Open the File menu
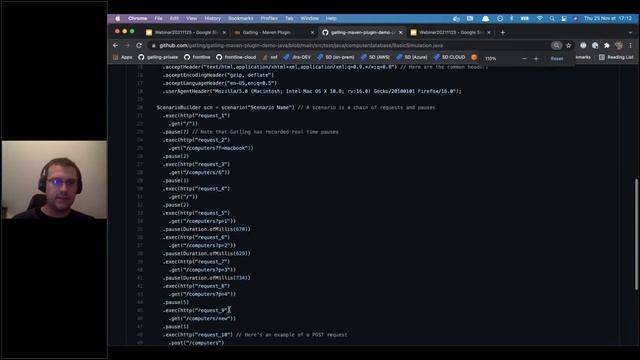The image size is (640, 360). [158, 18]
